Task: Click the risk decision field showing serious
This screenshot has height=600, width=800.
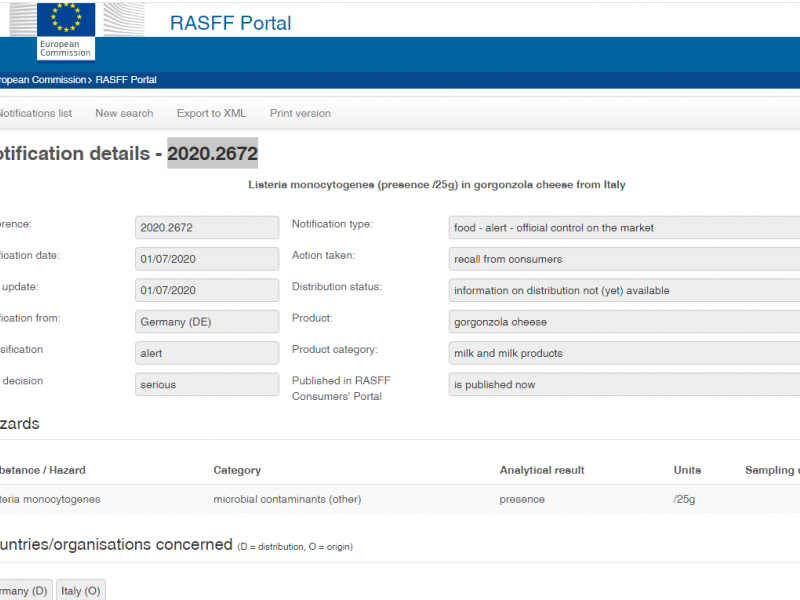Action: [207, 384]
